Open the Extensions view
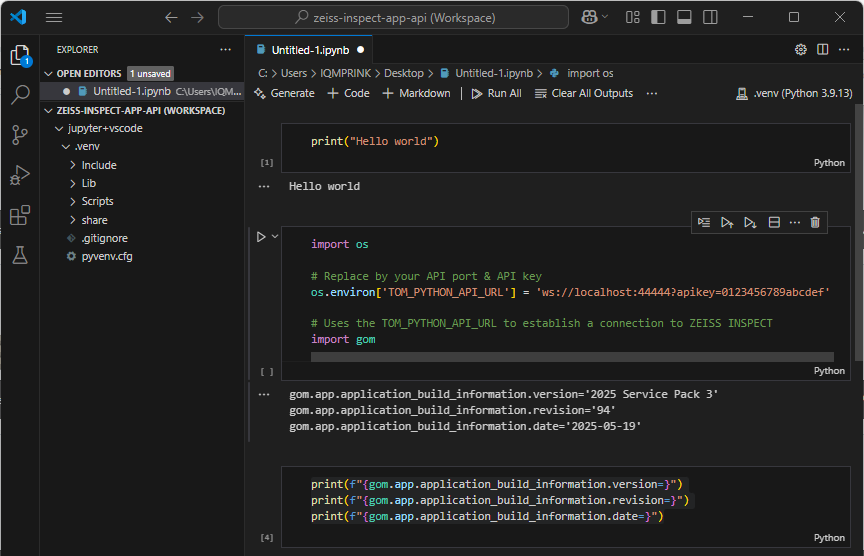 20,215
